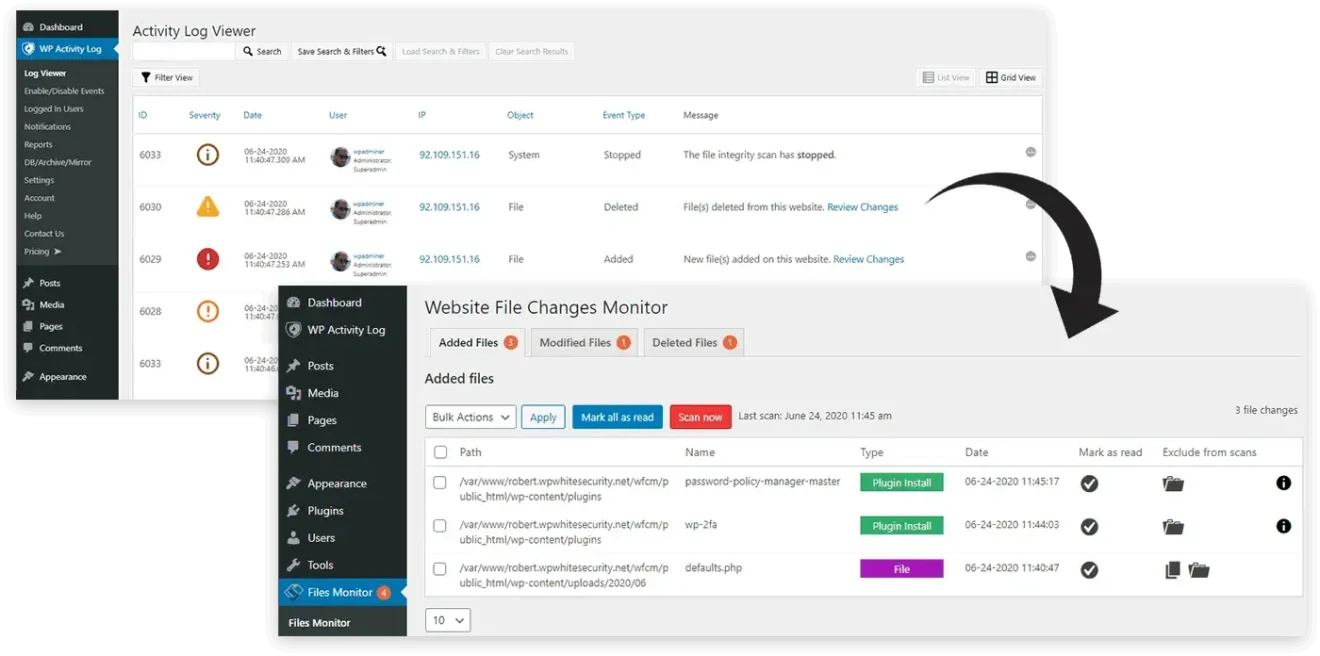The height and width of the screenshot is (656, 1320).
Task: Click Save Search & Filters button
Action: (341, 51)
